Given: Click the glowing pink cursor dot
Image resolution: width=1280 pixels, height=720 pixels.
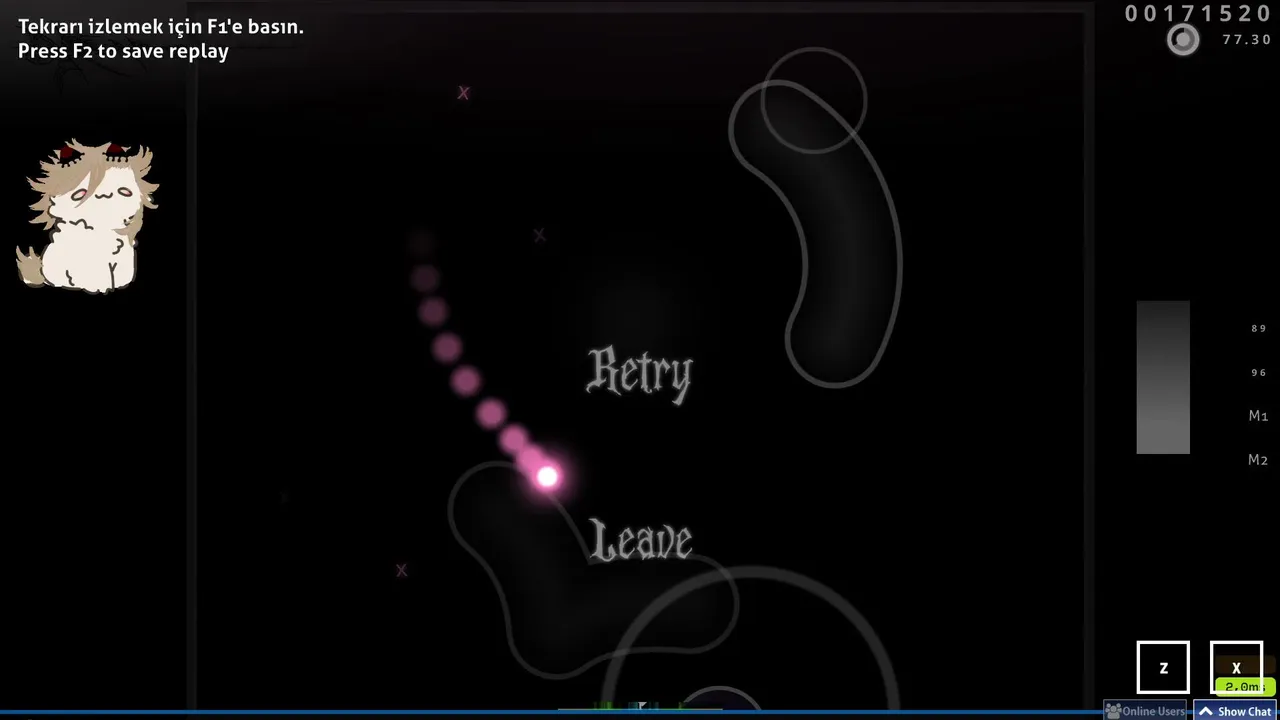Looking at the screenshot, I should [547, 477].
